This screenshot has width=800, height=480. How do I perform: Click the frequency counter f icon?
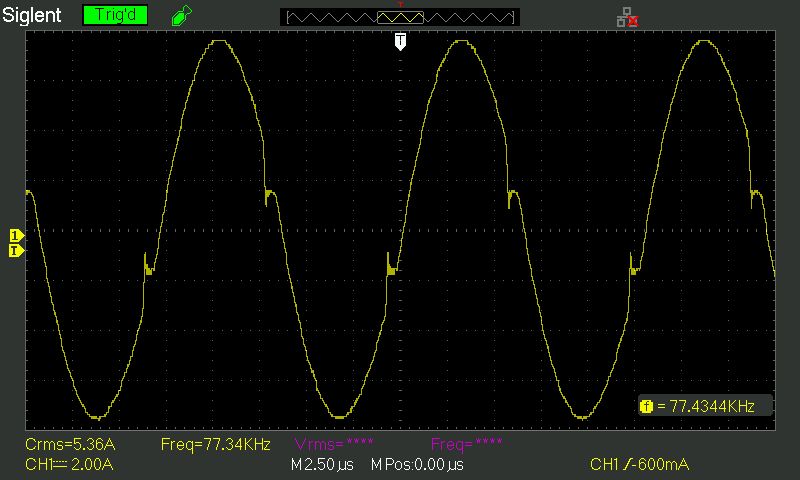click(x=646, y=406)
